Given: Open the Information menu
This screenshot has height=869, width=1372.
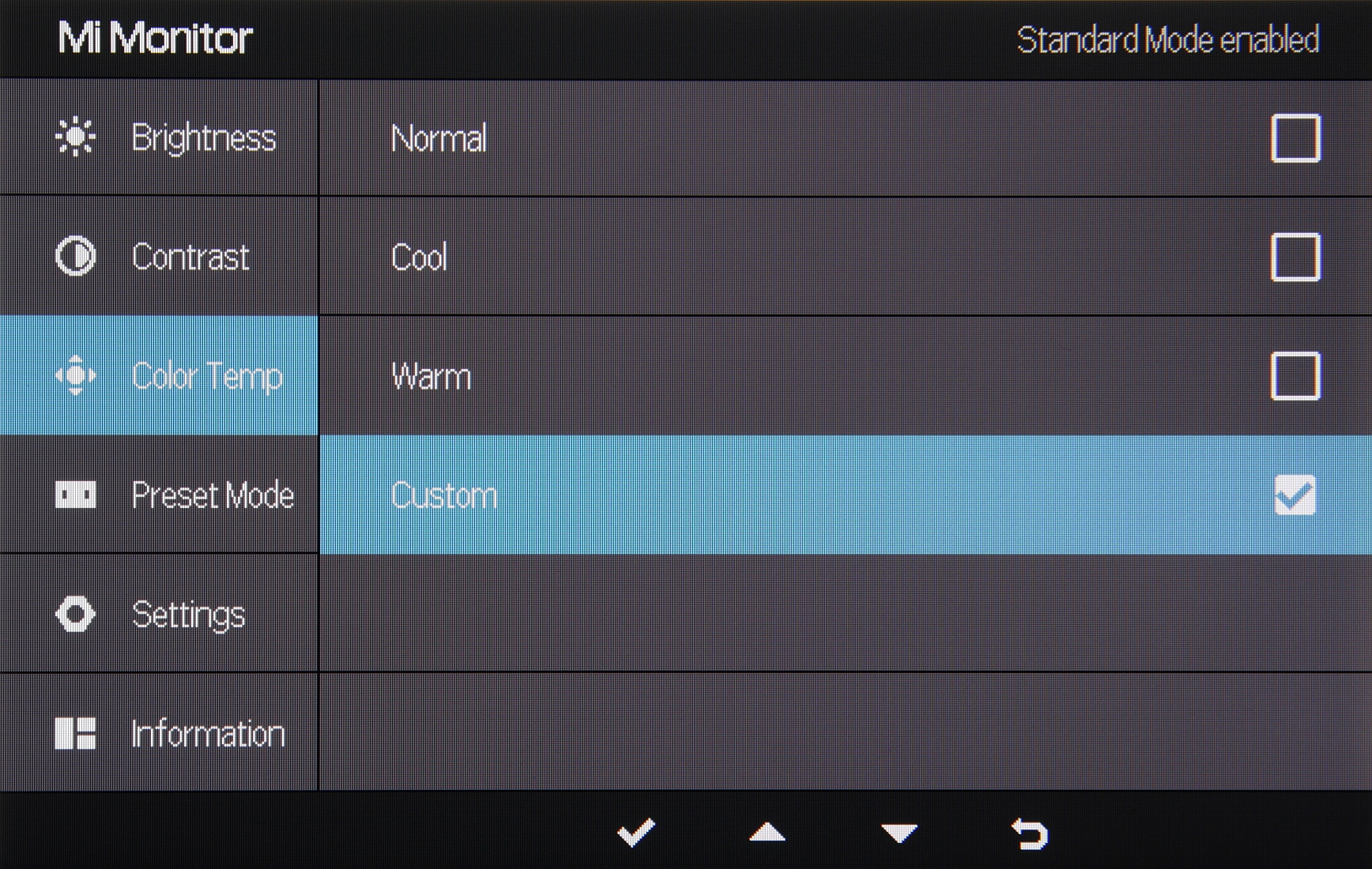Looking at the screenshot, I should coord(208,734).
